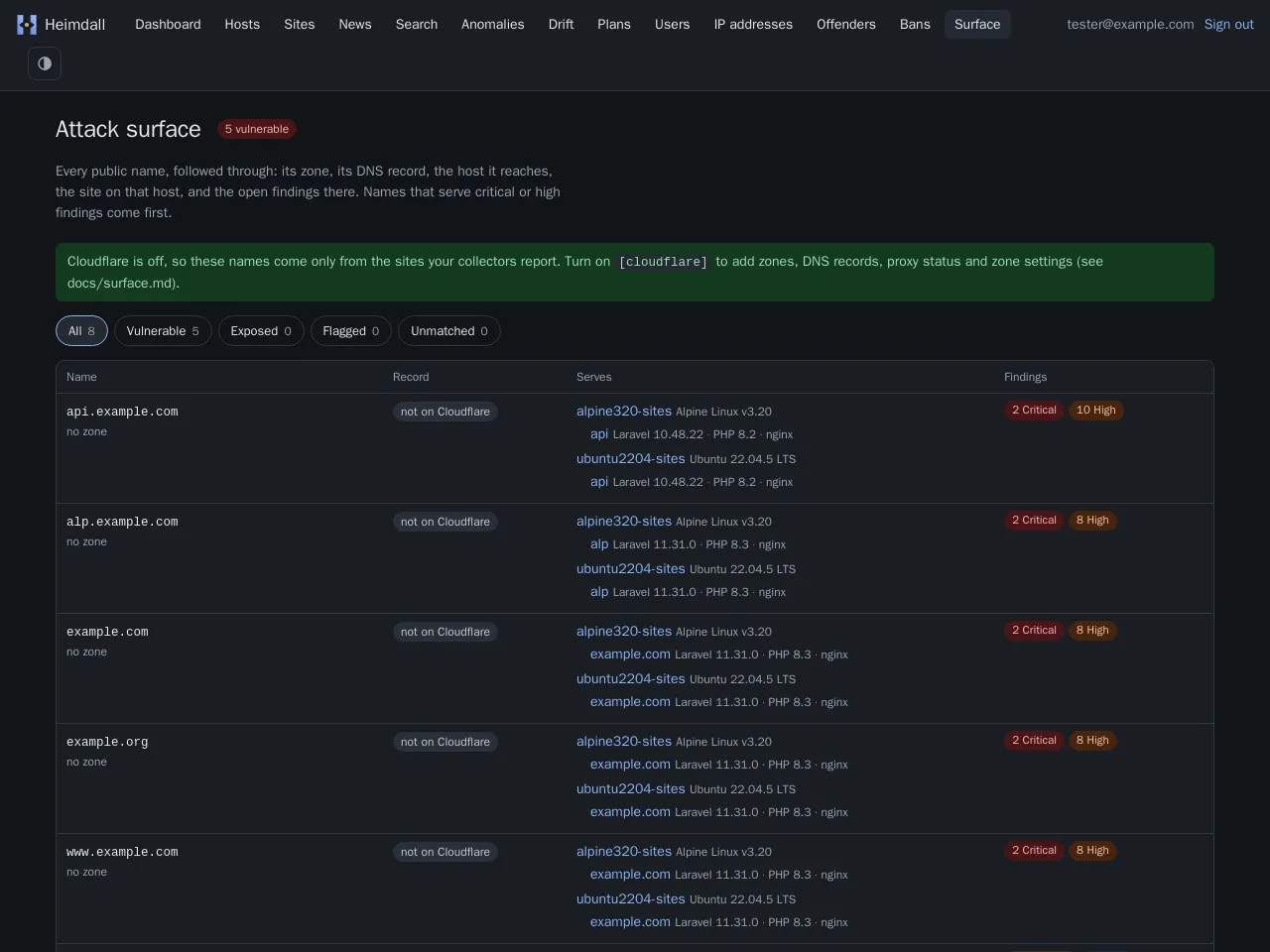The height and width of the screenshot is (952, 1270).
Task: Click 8 High badge in www.example.com row
Action: coord(1092,851)
